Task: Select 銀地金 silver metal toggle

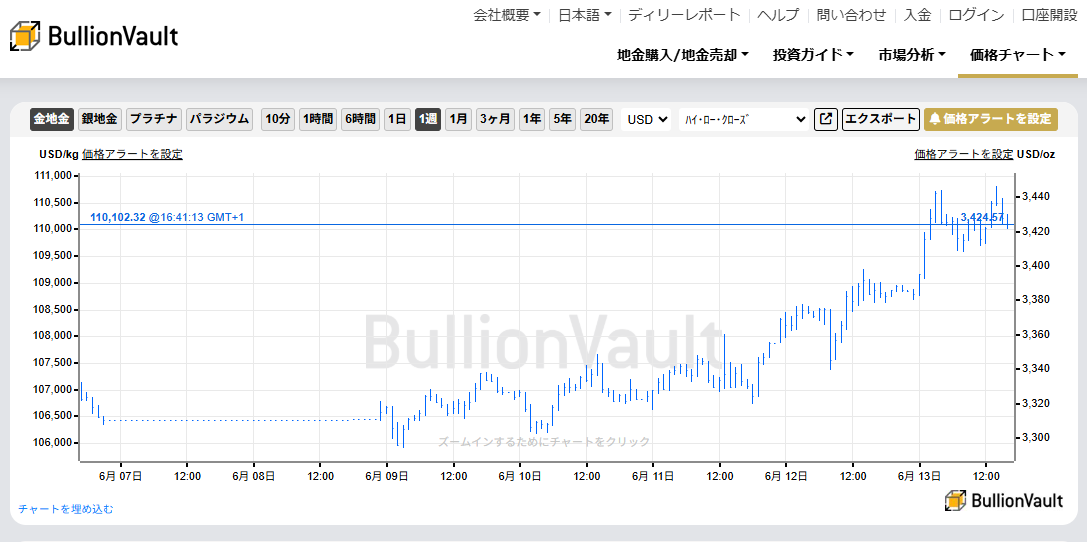Action: click(100, 119)
